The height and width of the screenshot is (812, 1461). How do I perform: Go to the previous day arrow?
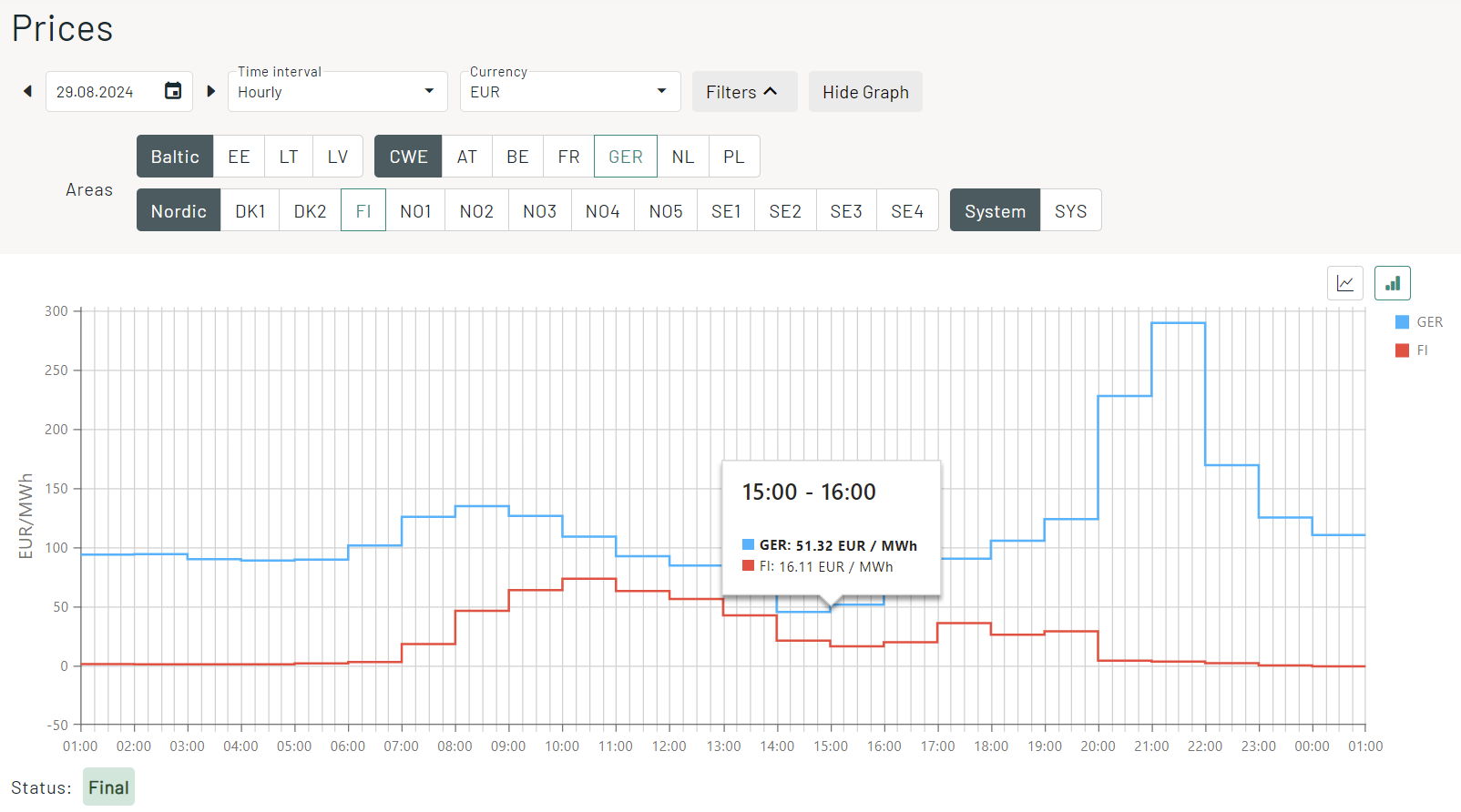pyautogui.click(x=27, y=91)
